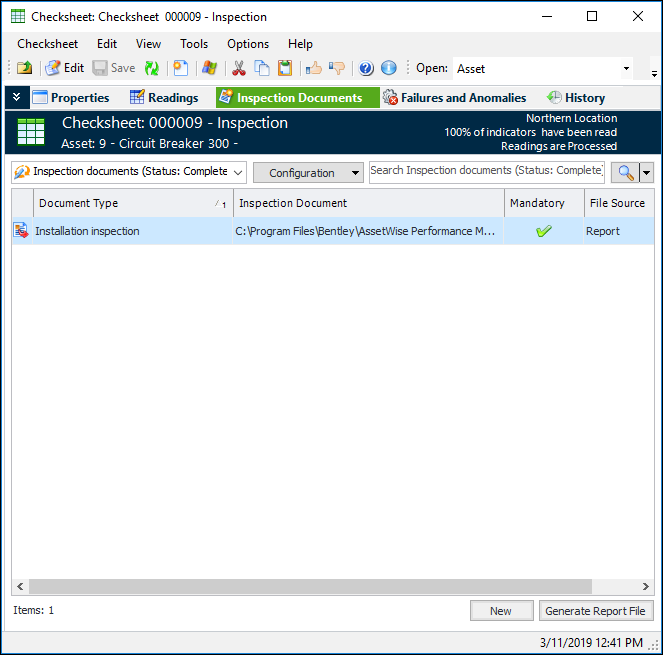The image size is (663, 655).
Task: Open the Tools menu
Action: pyautogui.click(x=194, y=44)
